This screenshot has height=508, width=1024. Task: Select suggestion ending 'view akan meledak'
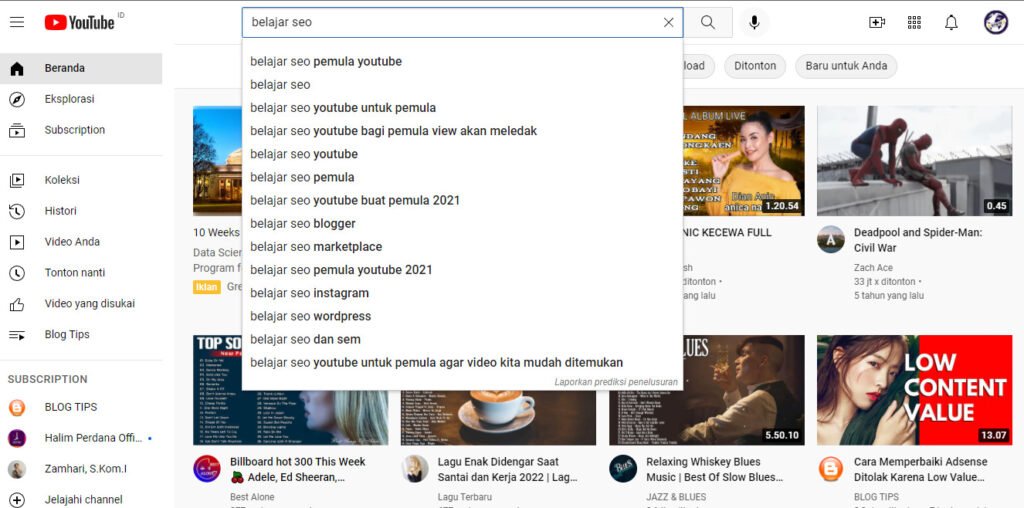tap(462, 131)
